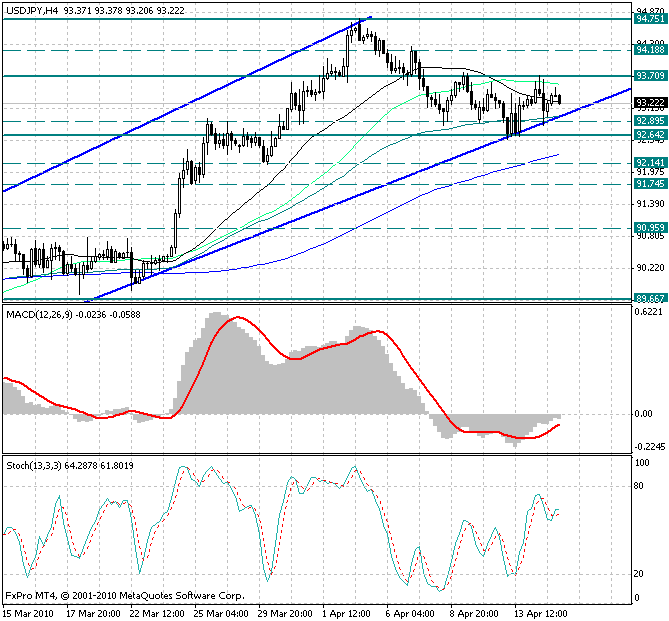Select the red MACD signal line peak

[238, 317]
